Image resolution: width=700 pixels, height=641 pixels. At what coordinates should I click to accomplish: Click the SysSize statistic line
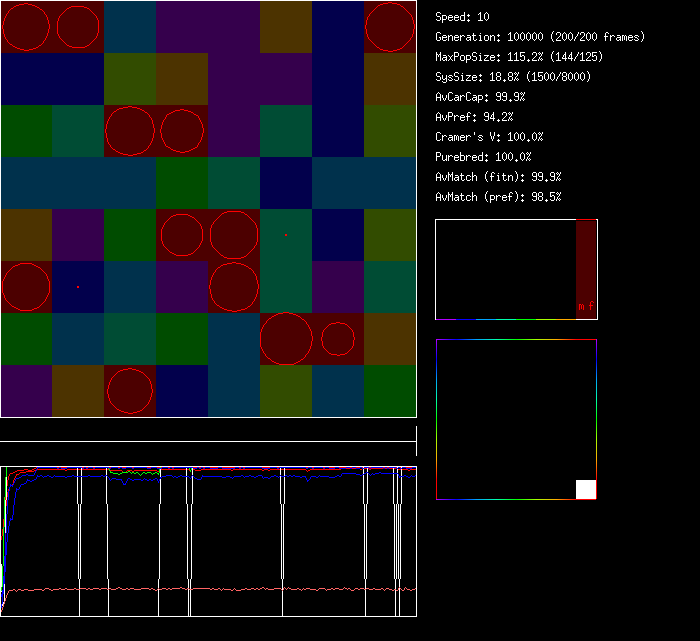pos(512,77)
